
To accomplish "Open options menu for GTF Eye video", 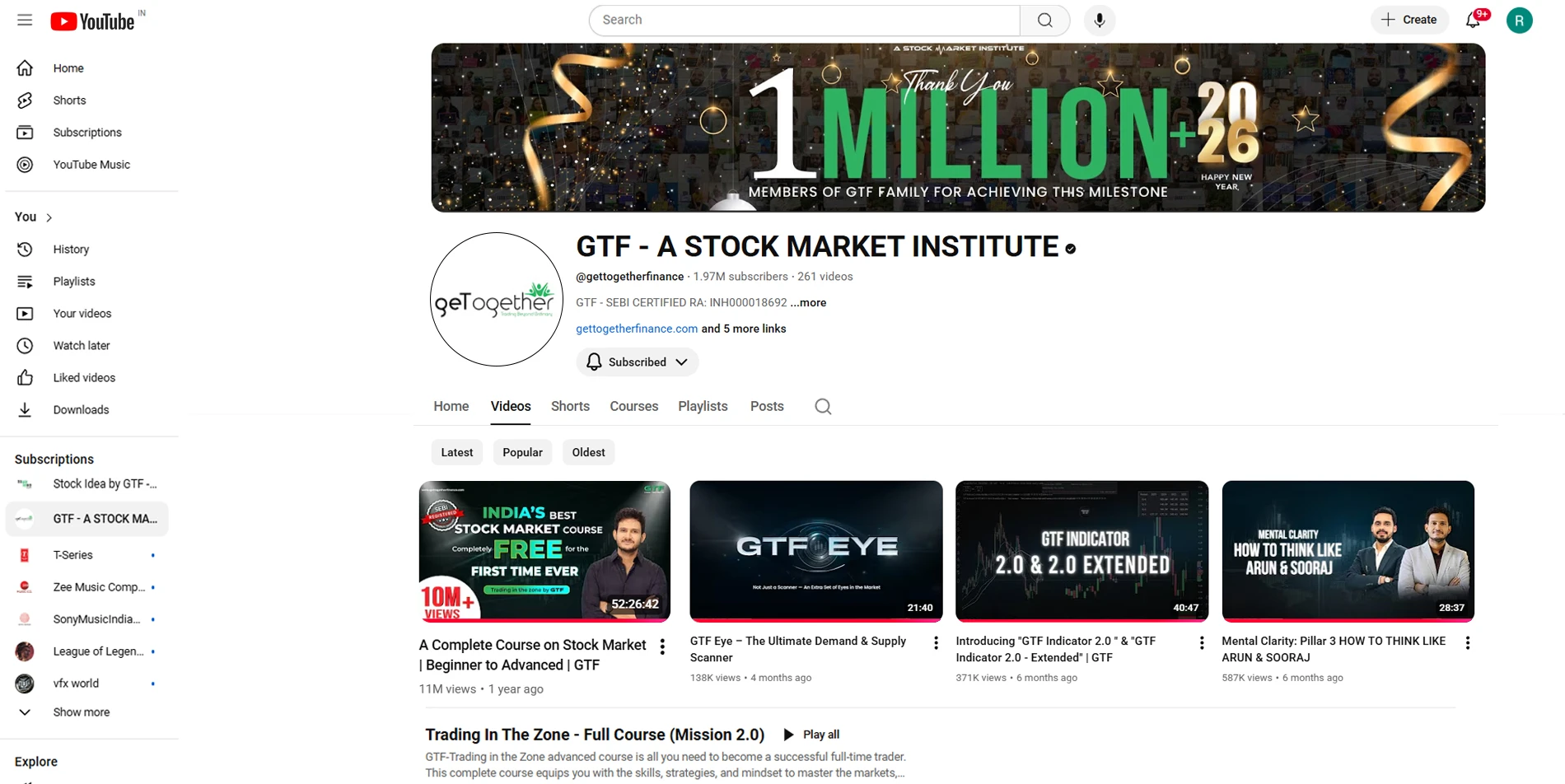I will (936, 643).
